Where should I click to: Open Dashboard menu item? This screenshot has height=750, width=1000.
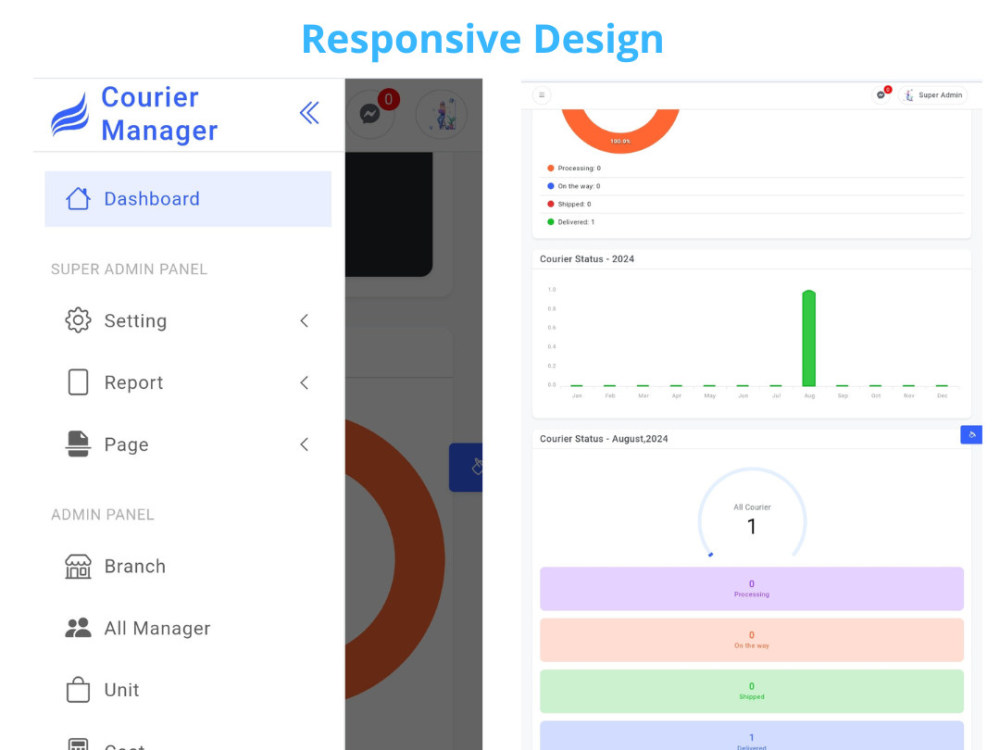click(188, 199)
